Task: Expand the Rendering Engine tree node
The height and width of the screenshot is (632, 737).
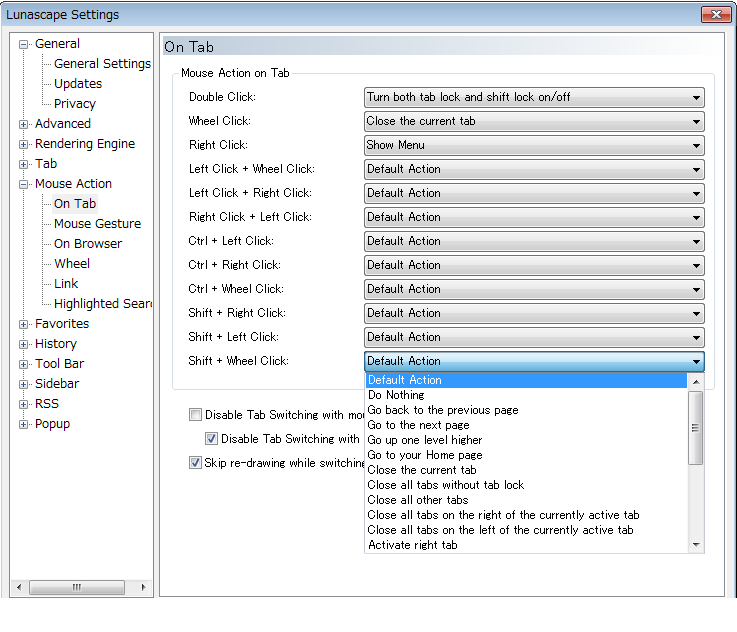Action: (x=23, y=145)
